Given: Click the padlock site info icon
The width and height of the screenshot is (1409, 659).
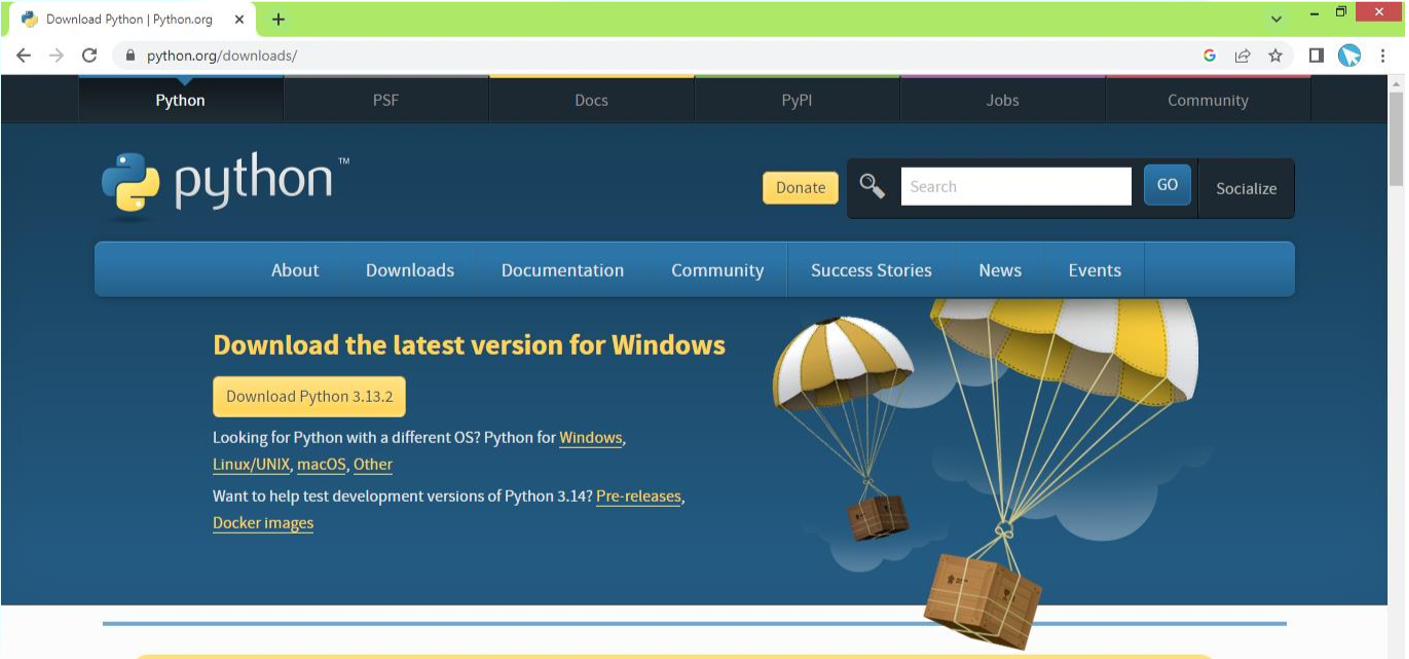Looking at the screenshot, I should pos(129,56).
